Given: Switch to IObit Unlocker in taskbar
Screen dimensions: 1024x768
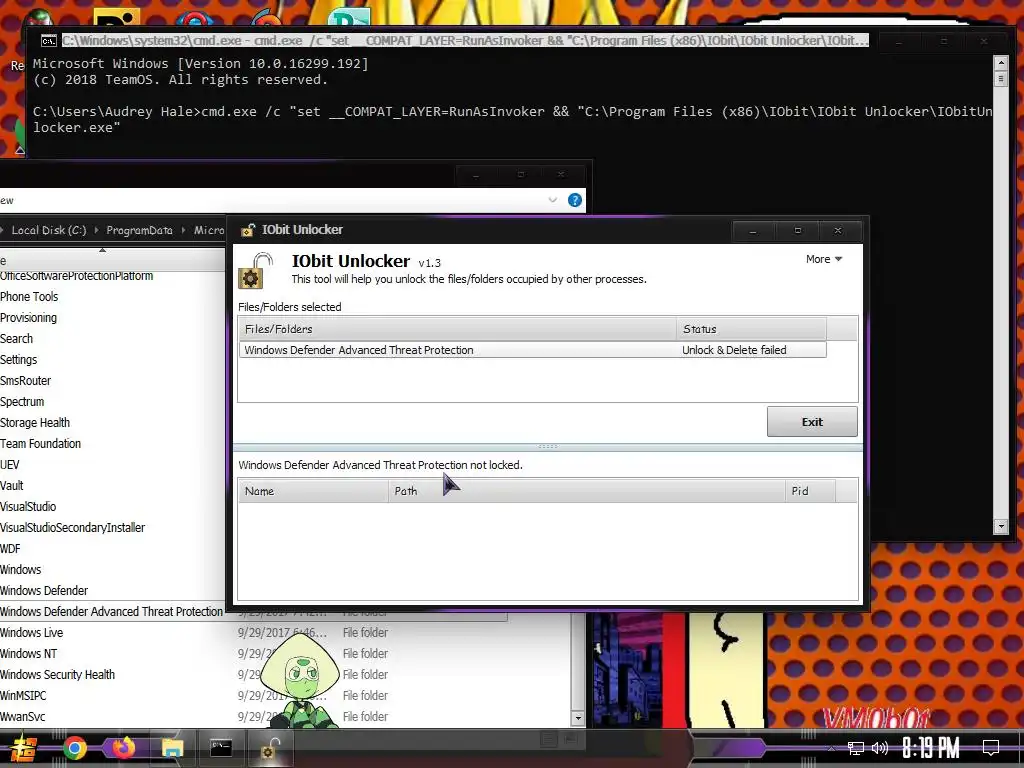Looking at the screenshot, I should (x=270, y=748).
